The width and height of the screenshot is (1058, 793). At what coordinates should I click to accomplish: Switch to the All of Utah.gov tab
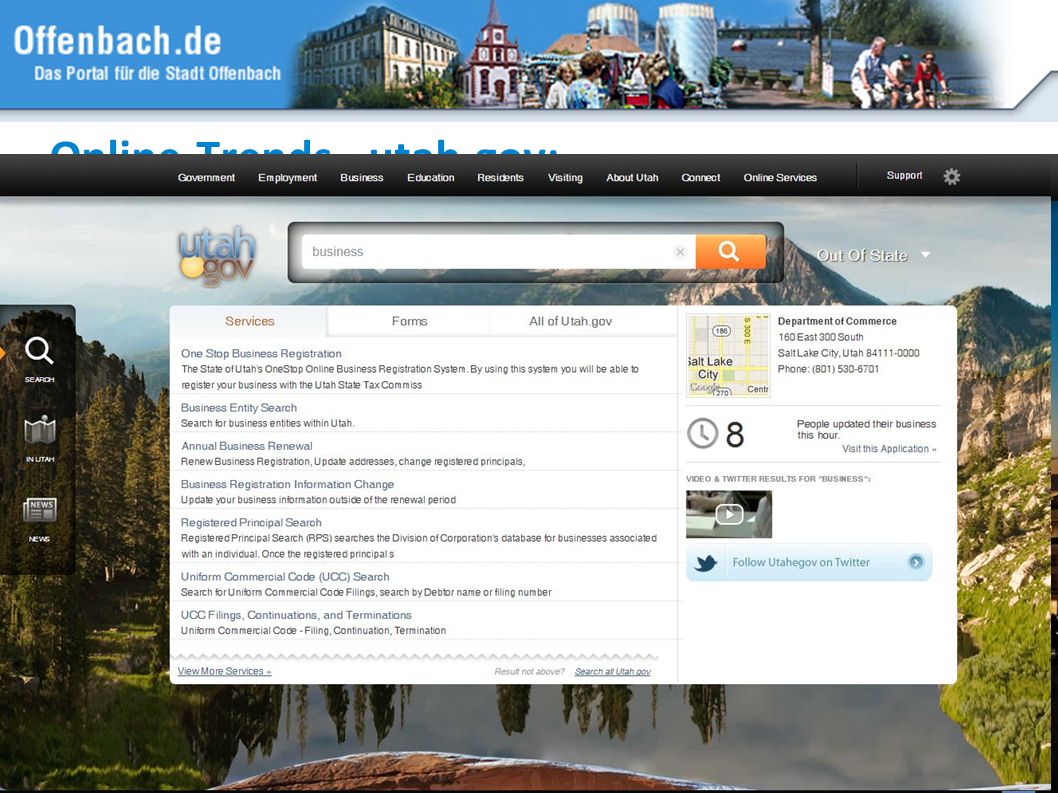[x=570, y=321]
